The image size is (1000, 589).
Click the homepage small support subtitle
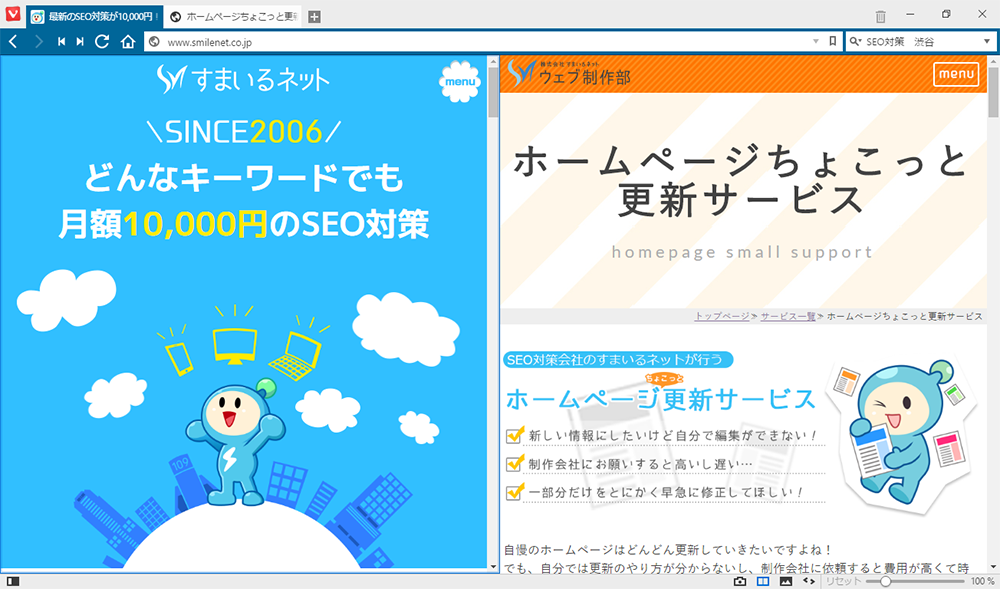coord(742,252)
